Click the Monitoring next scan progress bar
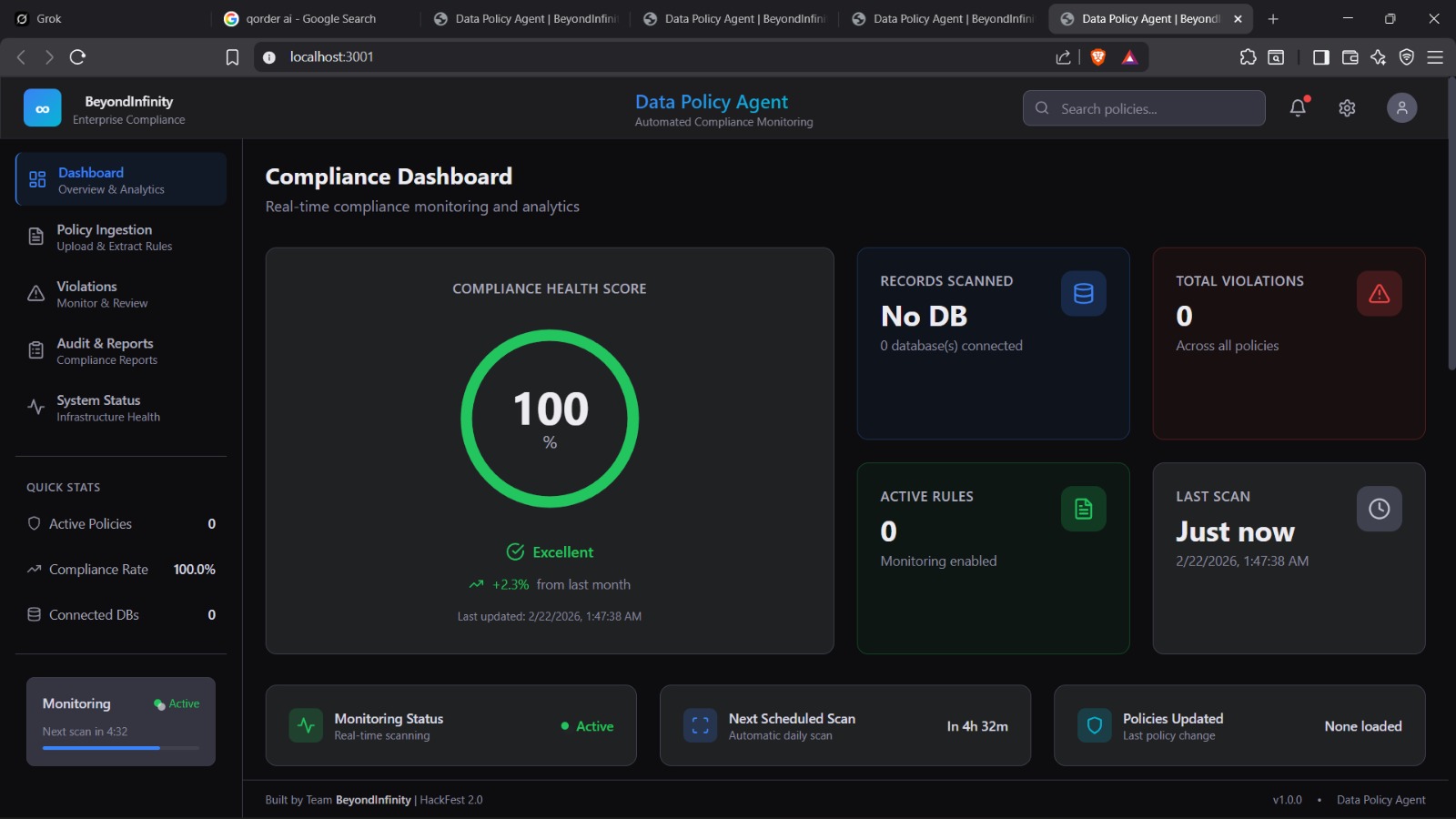Image resolution: width=1456 pixels, height=819 pixels. [x=120, y=748]
